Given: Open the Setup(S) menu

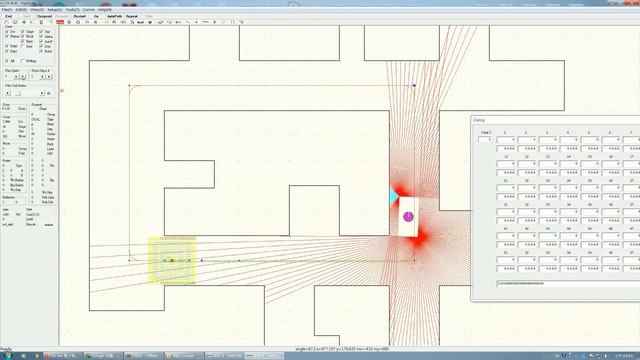Looking at the screenshot, I should [55, 9].
